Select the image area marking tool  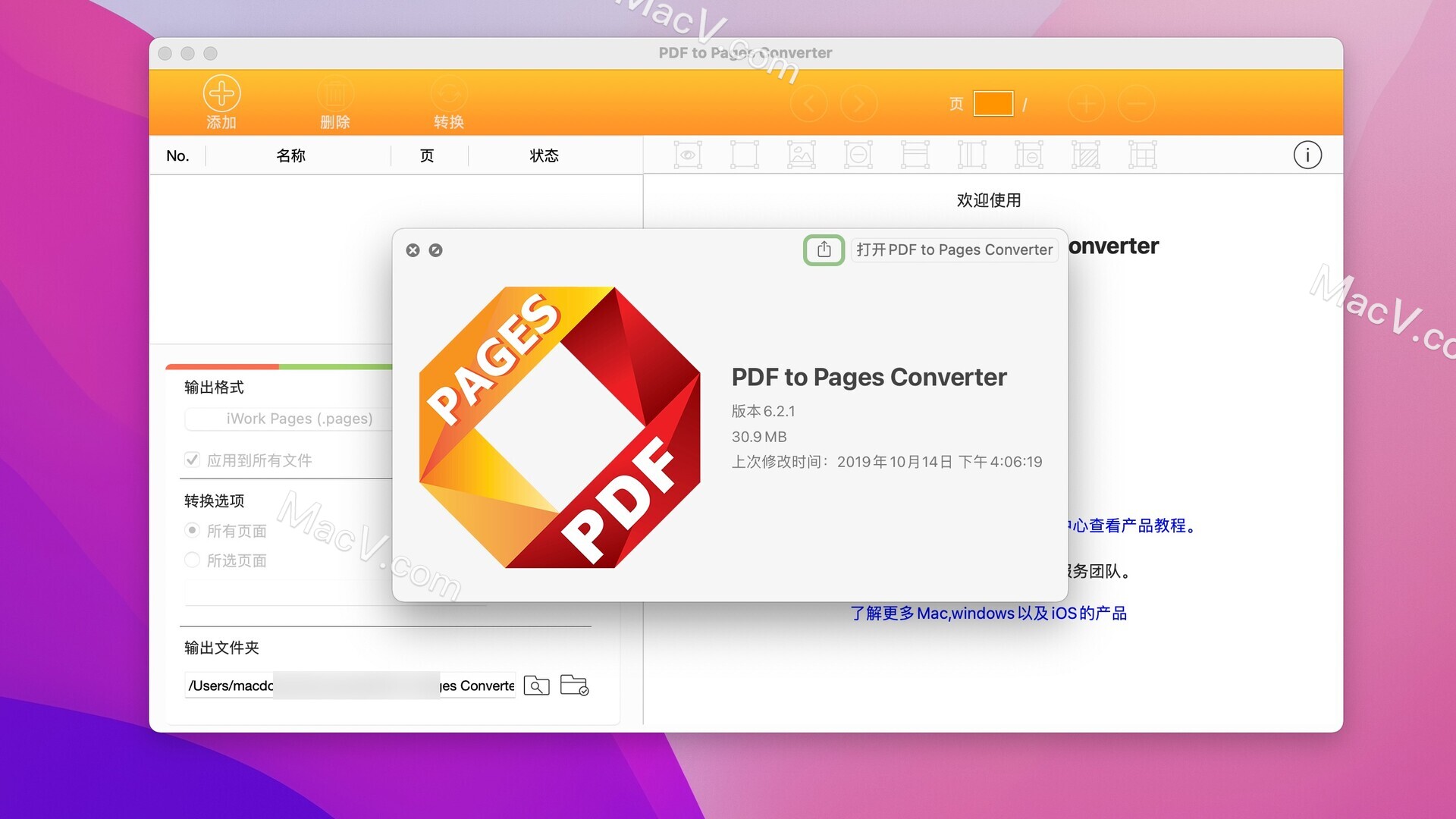click(x=802, y=155)
